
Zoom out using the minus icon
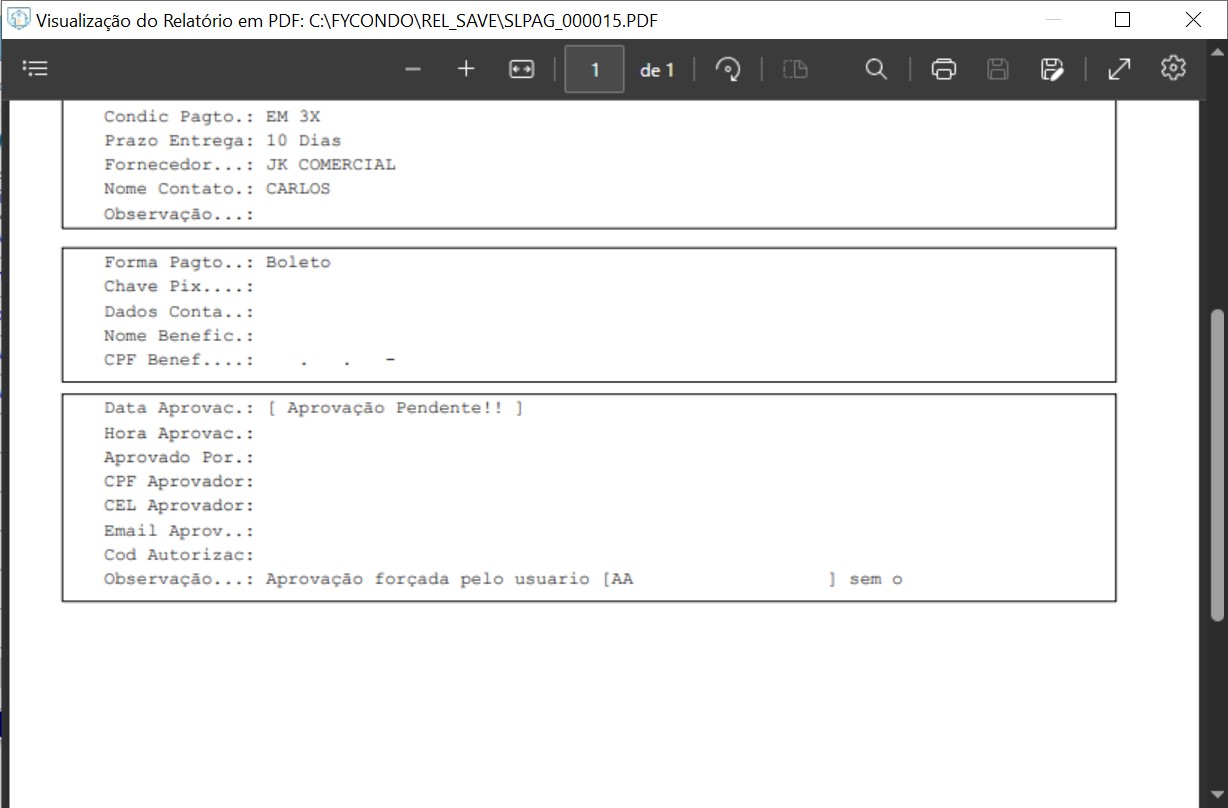pos(413,69)
